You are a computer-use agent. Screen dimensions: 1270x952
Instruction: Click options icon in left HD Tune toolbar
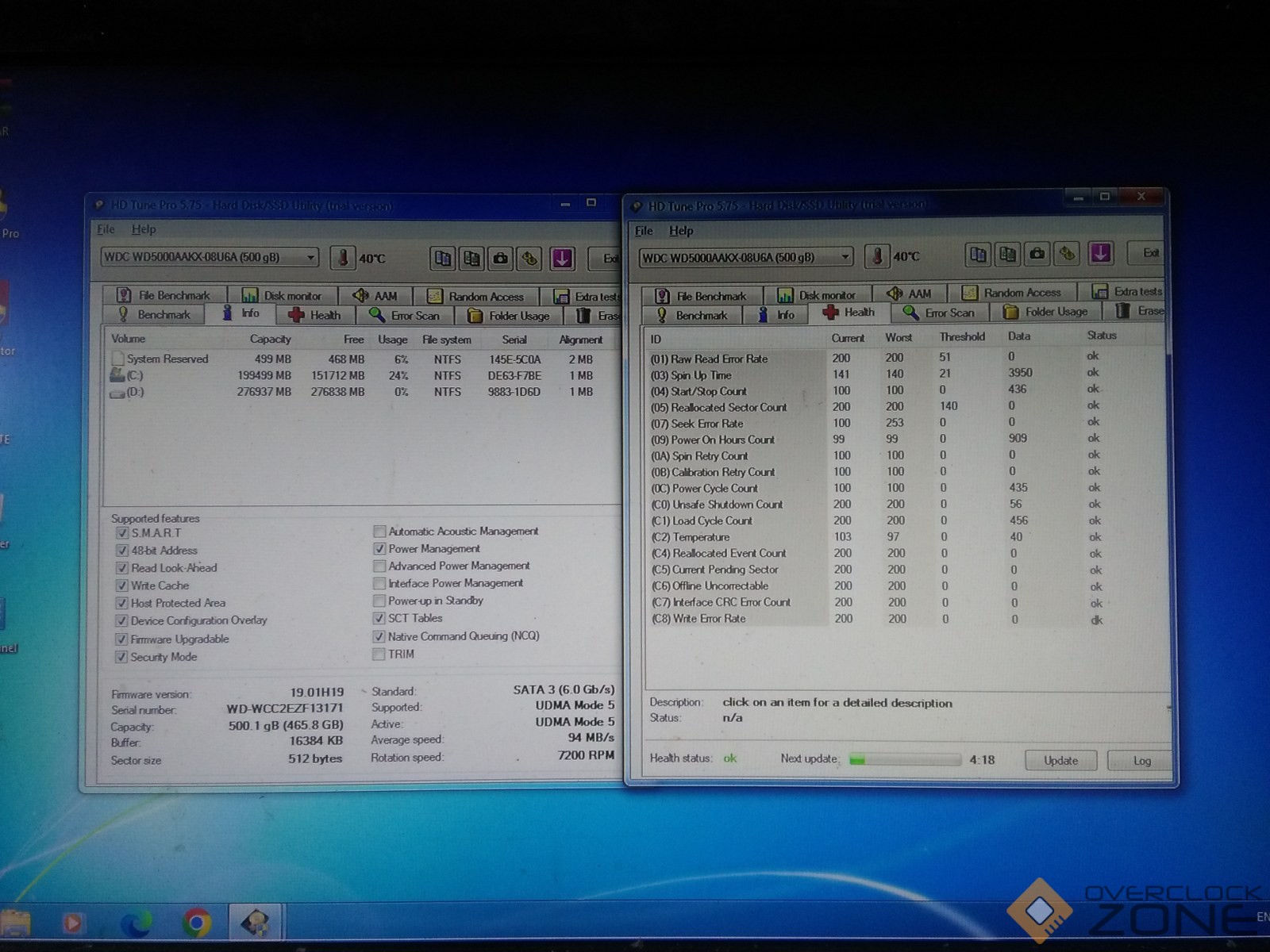[530, 259]
